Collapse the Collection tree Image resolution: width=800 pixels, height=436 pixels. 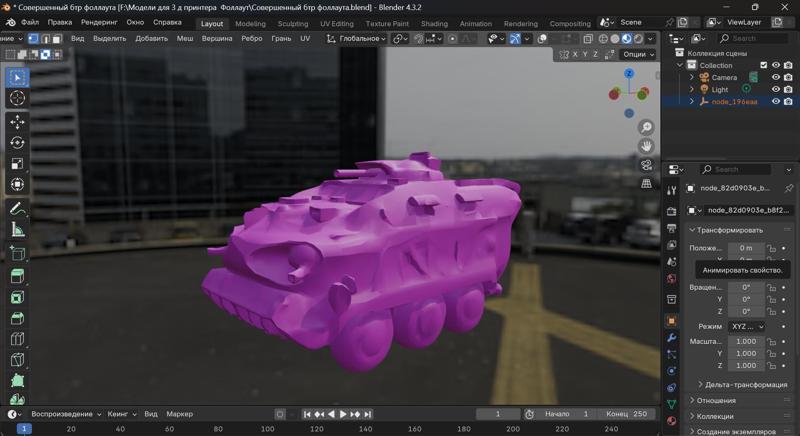pyautogui.click(x=680, y=65)
